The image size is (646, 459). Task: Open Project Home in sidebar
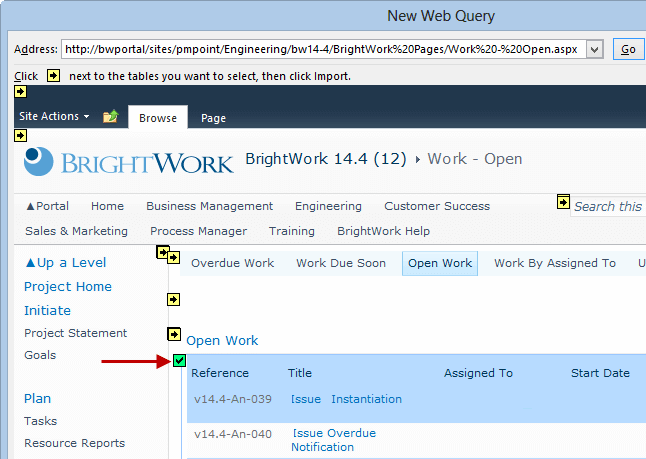[x=68, y=287]
